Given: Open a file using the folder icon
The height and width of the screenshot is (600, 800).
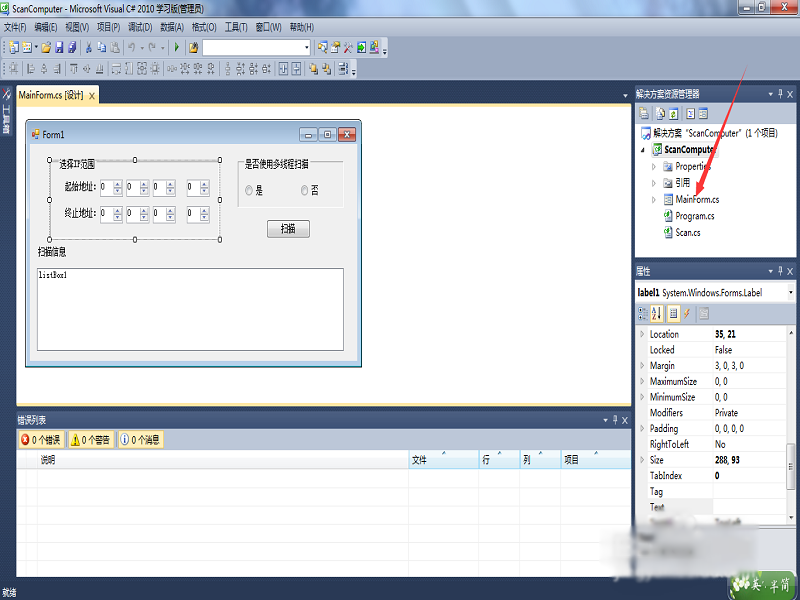Looking at the screenshot, I should (46, 47).
